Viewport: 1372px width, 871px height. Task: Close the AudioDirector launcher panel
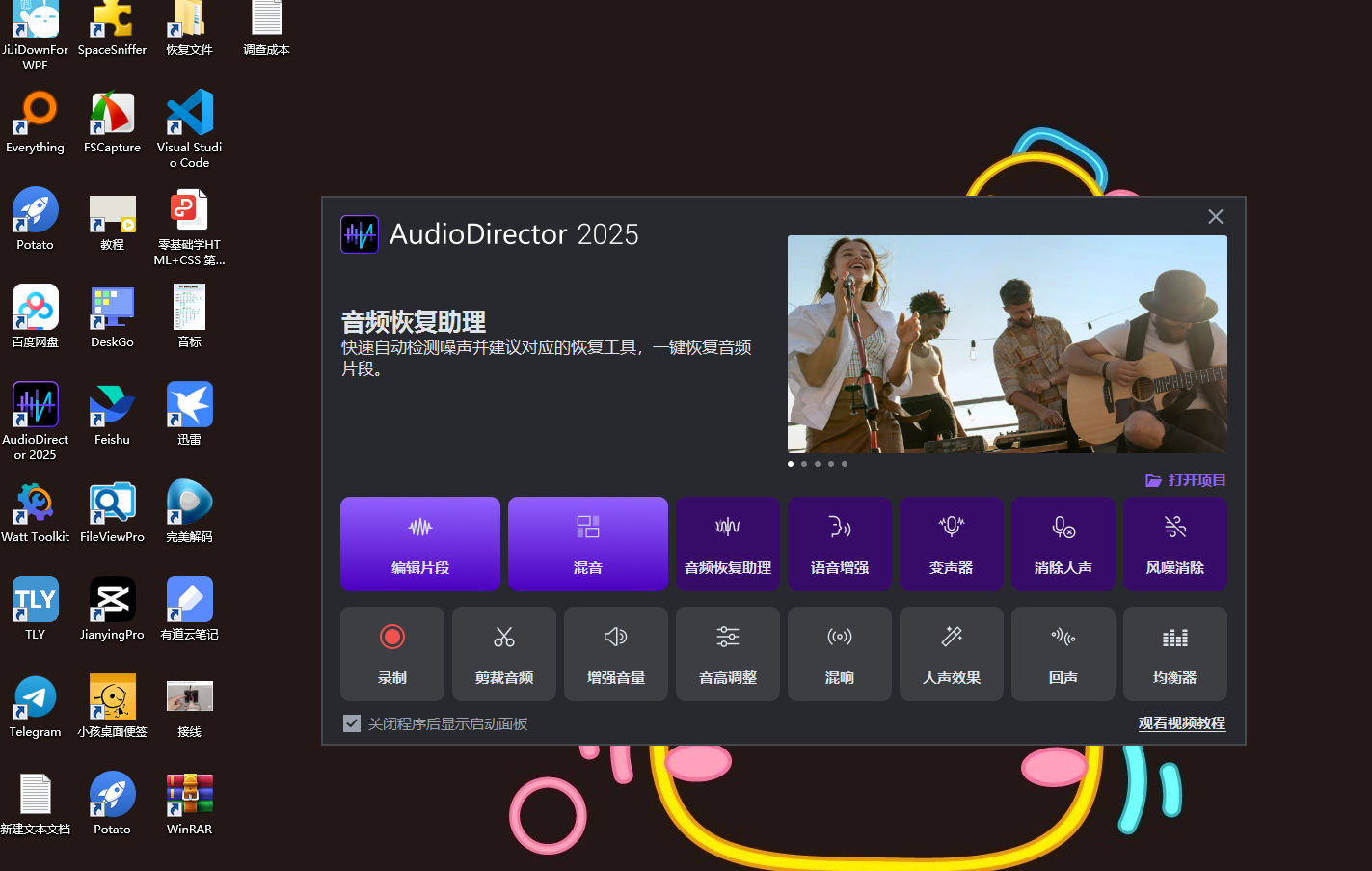point(1216,217)
